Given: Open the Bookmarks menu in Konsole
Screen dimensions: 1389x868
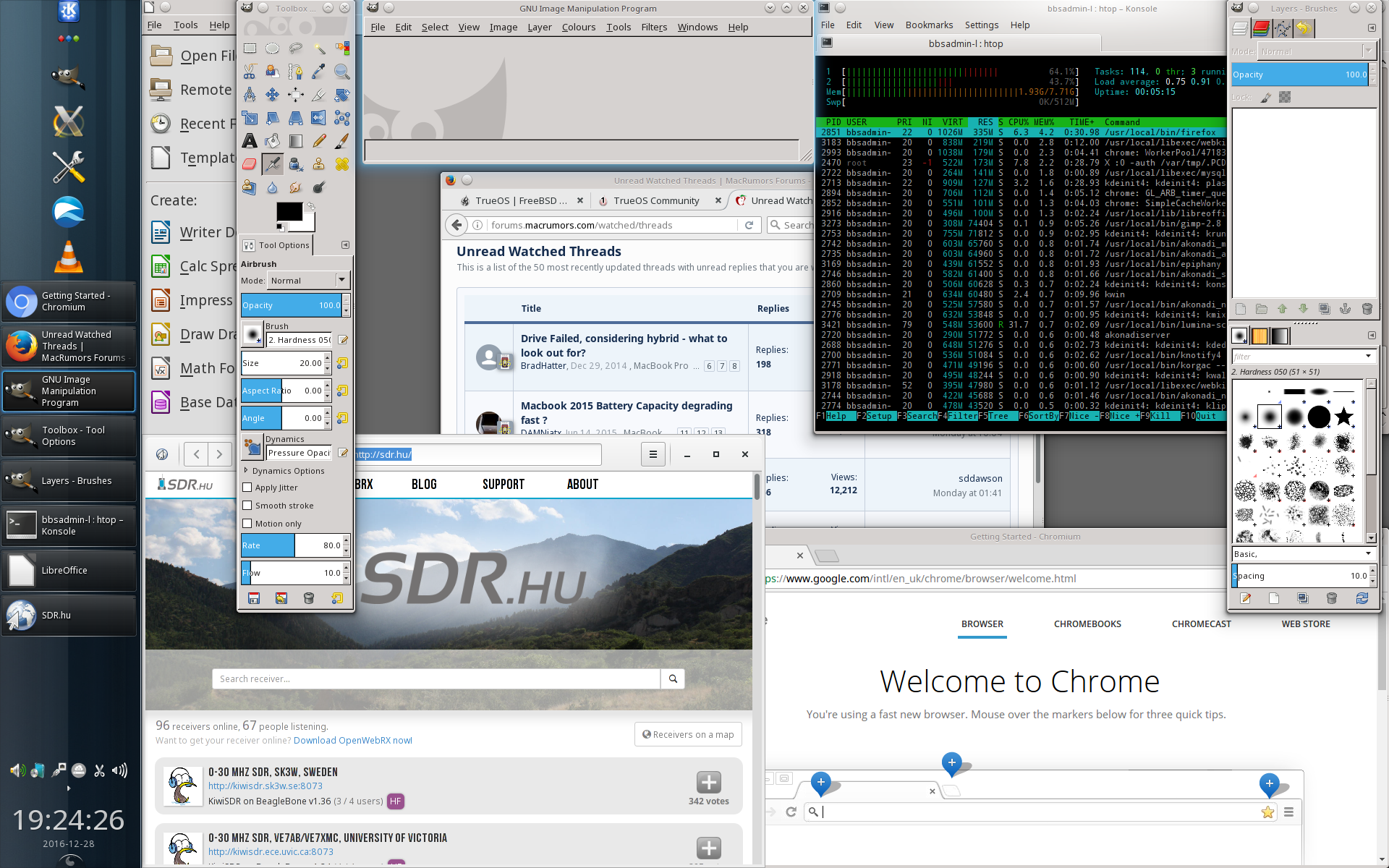Looking at the screenshot, I should click(929, 25).
